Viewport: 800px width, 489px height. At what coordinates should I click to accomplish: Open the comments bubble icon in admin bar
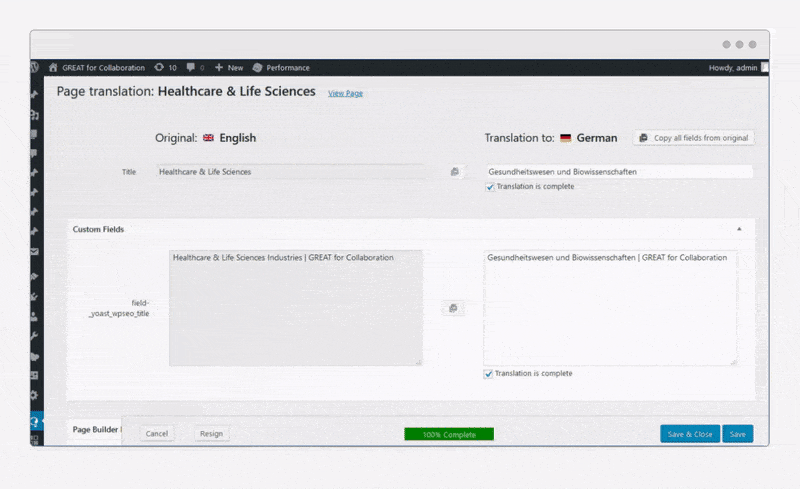coord(191,68)
